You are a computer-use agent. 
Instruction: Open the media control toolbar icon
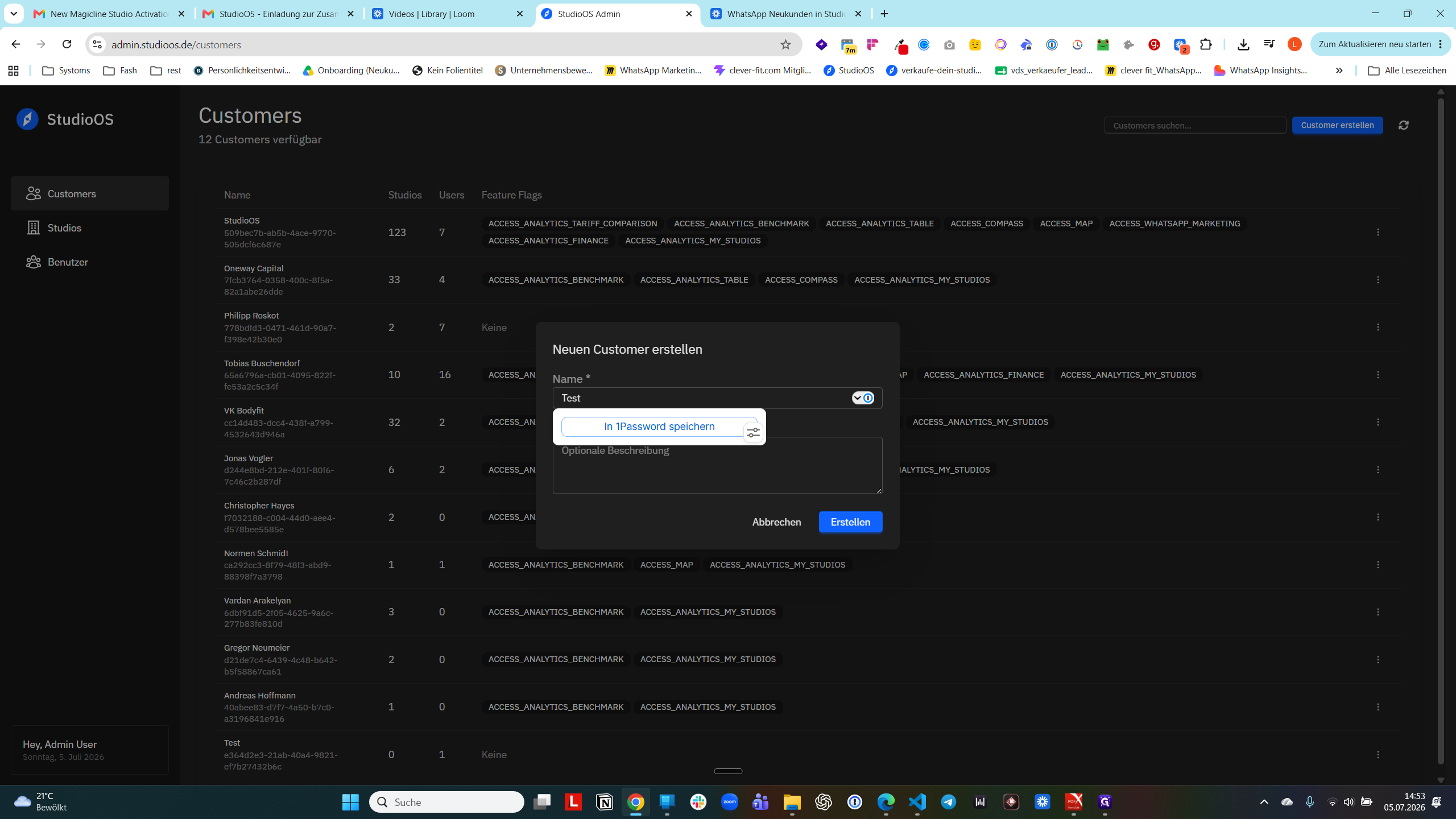1269,44
